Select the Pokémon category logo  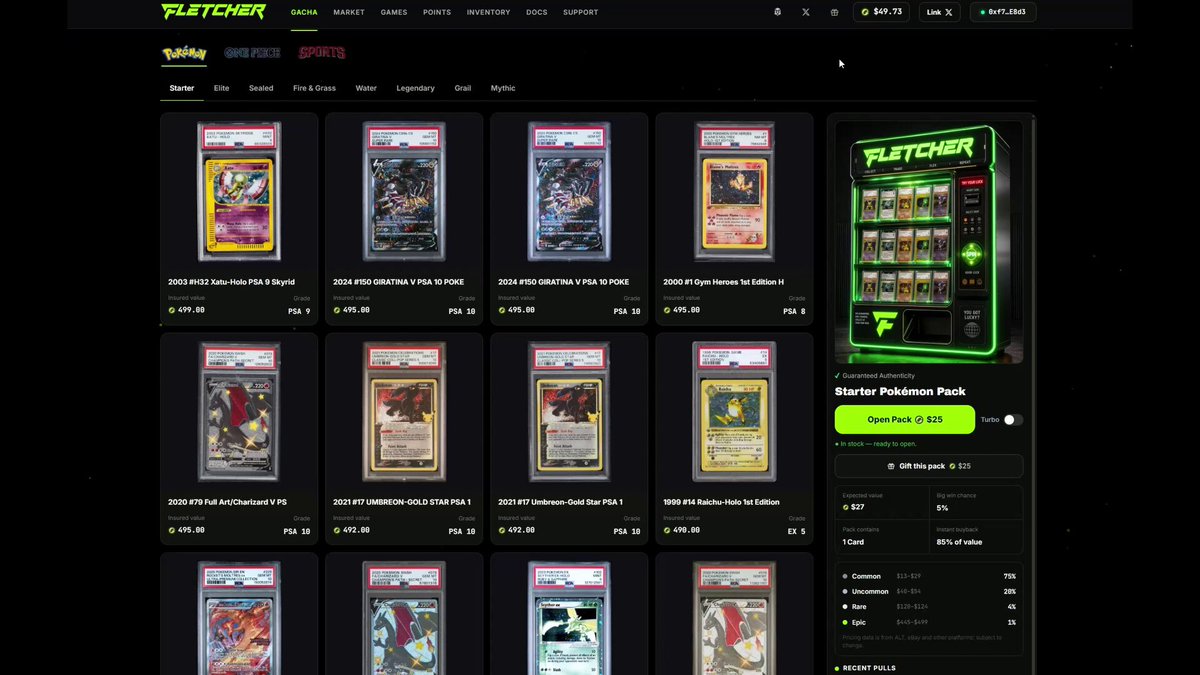click(184, 53)
